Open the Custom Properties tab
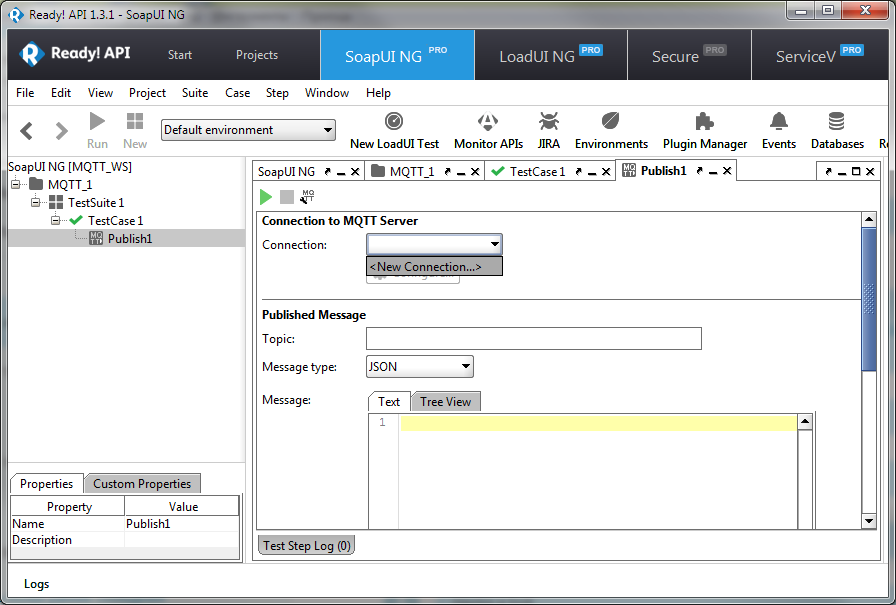Viewport: 896px width, 605px height. click(x=142, y=484)
